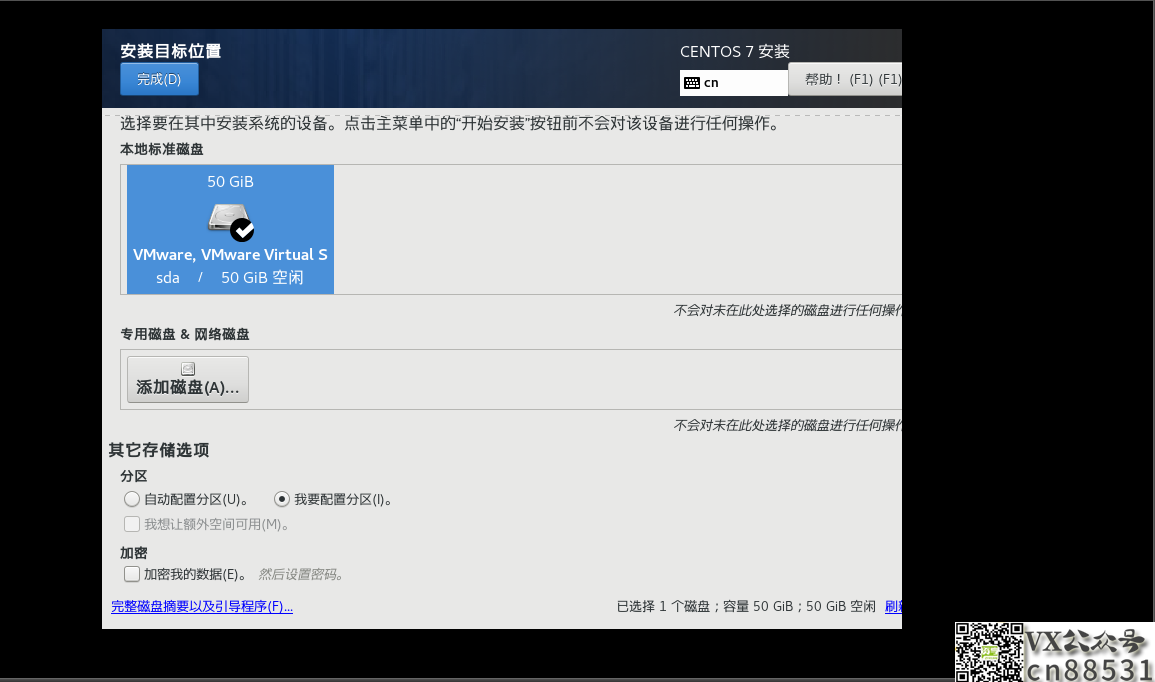1155x682 pixels.
Task: Click the 添加磁盘(A)... add disk button
Action: pos(188,379)
